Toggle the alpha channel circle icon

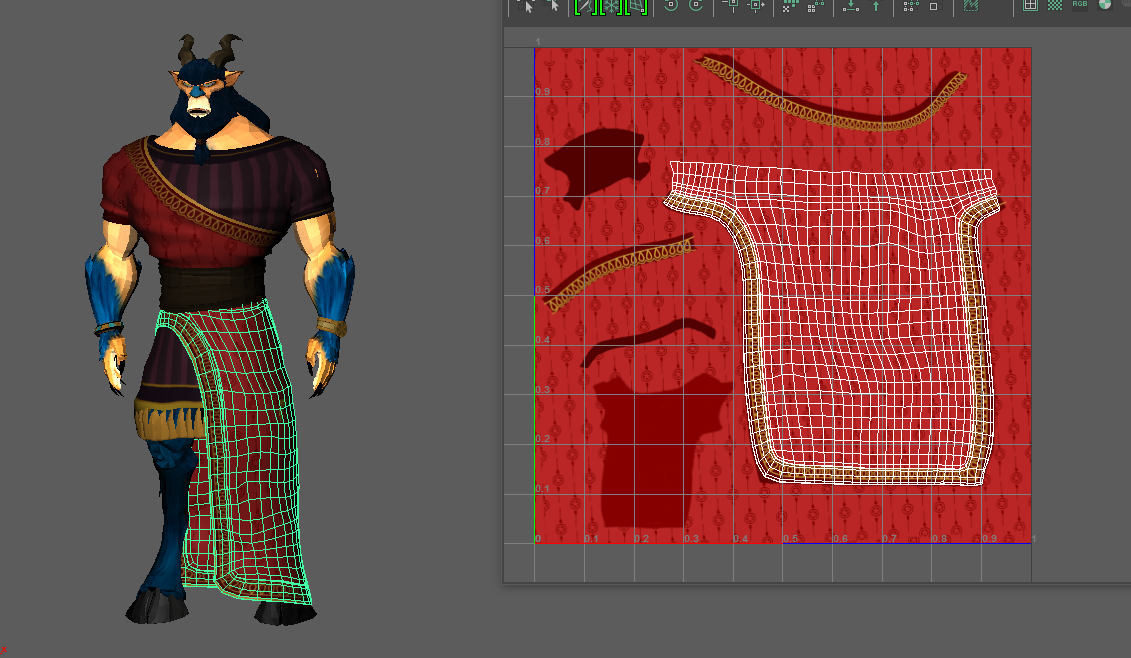1105,5
